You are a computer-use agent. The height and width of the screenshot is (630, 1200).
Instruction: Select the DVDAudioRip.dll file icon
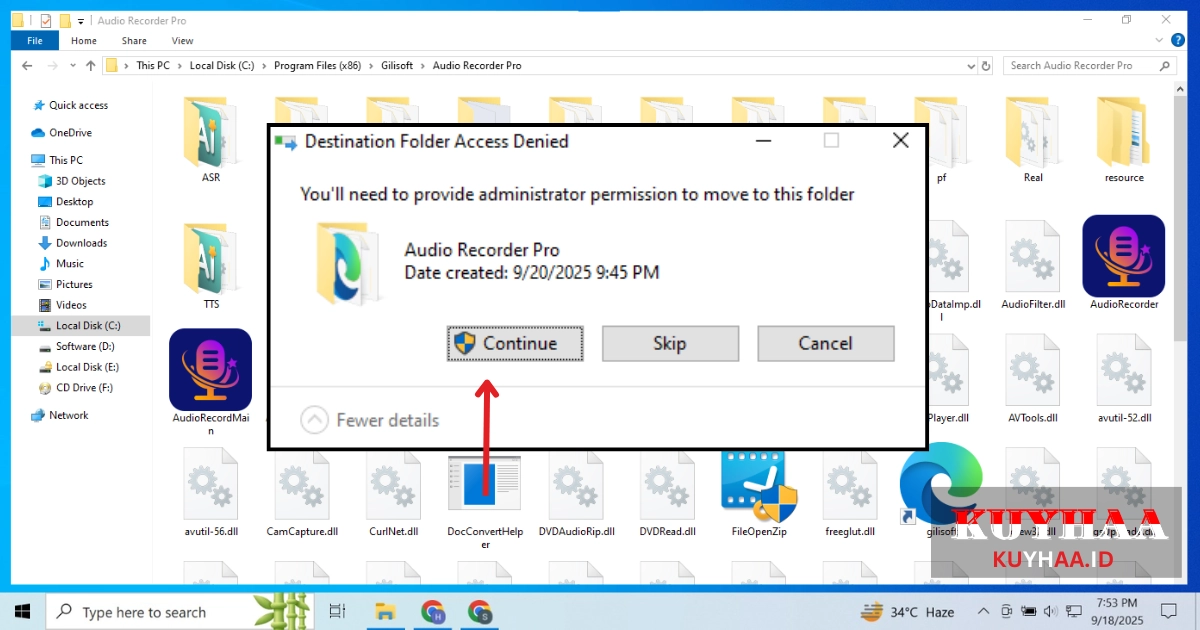point(576,485)
